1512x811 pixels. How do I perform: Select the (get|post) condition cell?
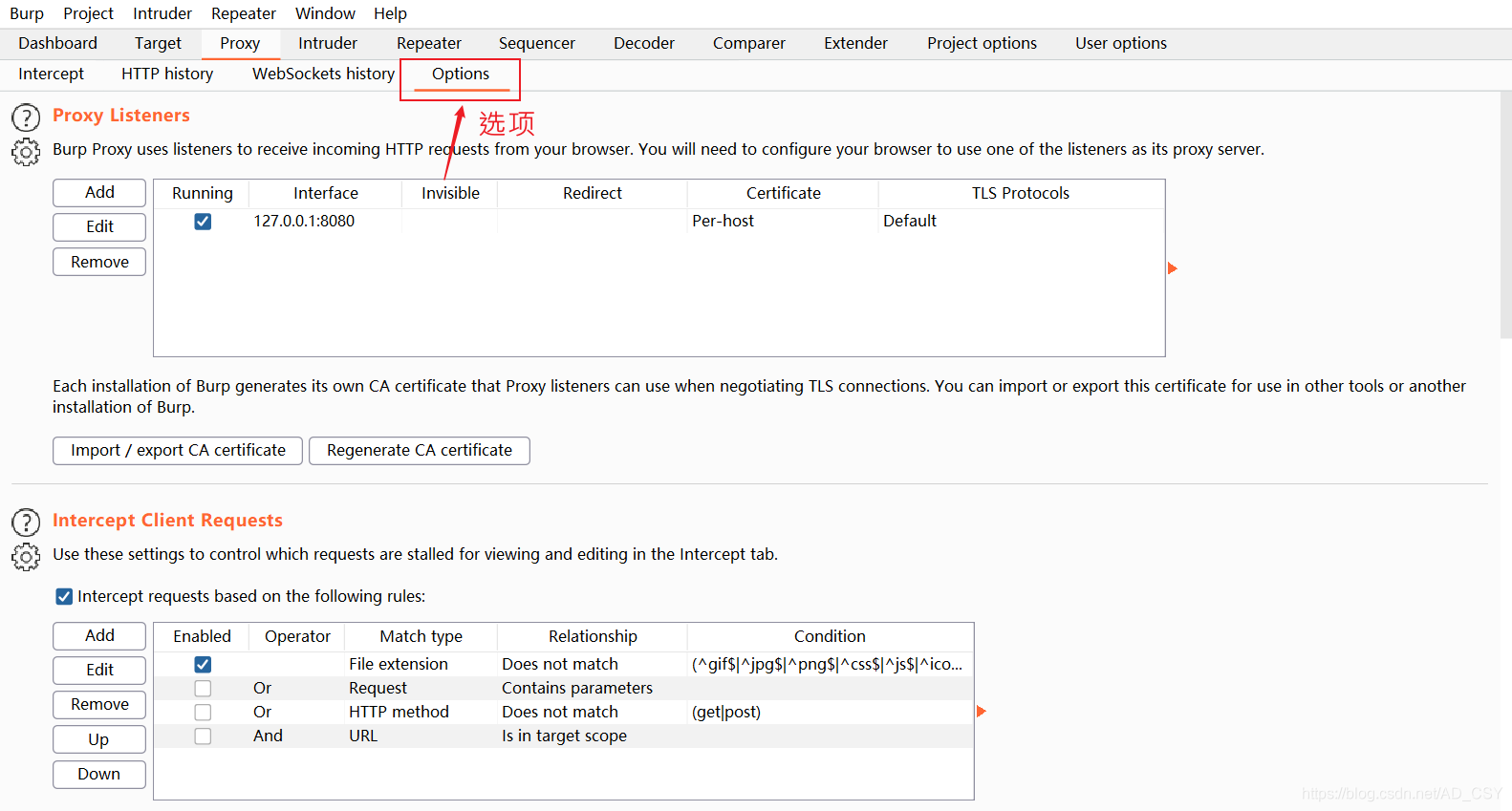tap(830, 712)
